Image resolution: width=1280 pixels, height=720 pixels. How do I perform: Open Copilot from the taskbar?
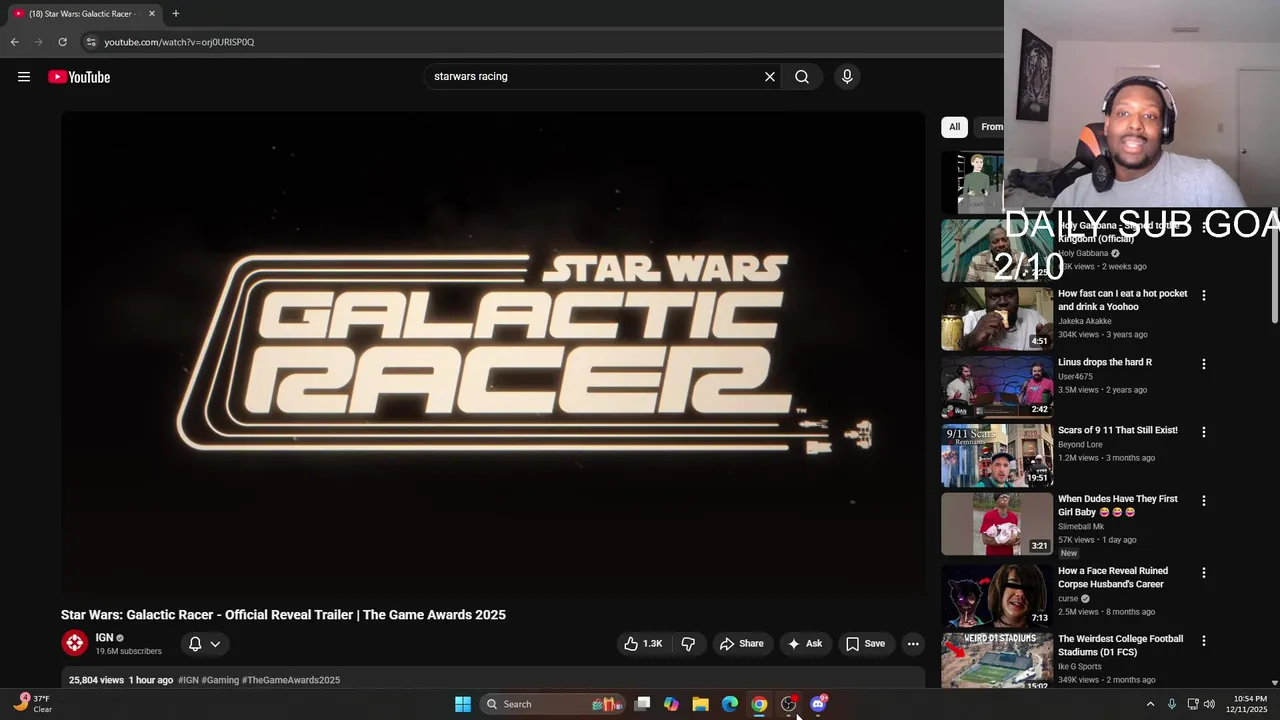(671, 704)
